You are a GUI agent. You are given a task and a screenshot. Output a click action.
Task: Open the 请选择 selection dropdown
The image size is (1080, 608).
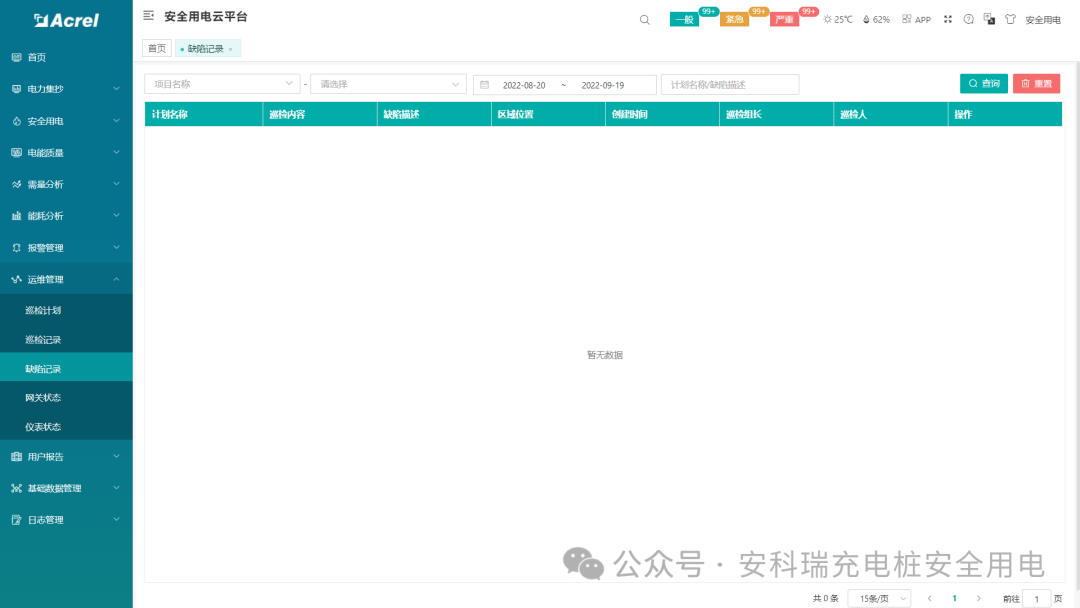pyautogui.click(x=388, y=83)
